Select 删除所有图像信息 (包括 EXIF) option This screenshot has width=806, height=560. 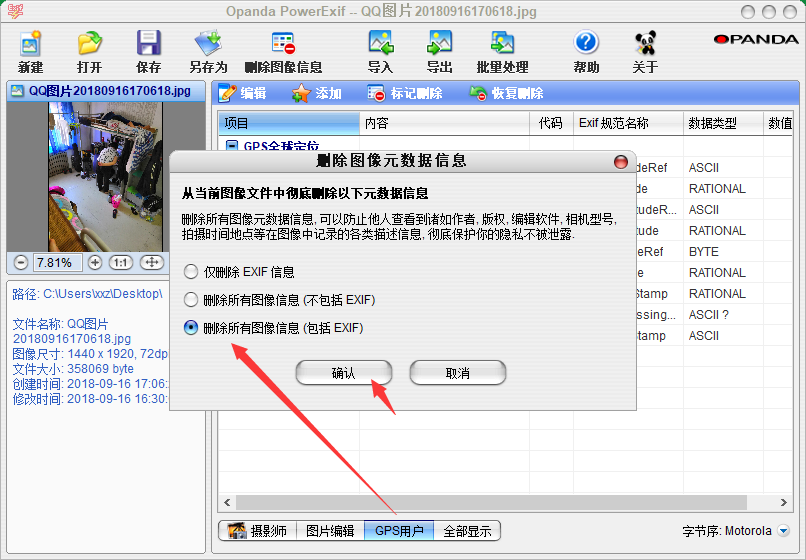pos(191,328)
